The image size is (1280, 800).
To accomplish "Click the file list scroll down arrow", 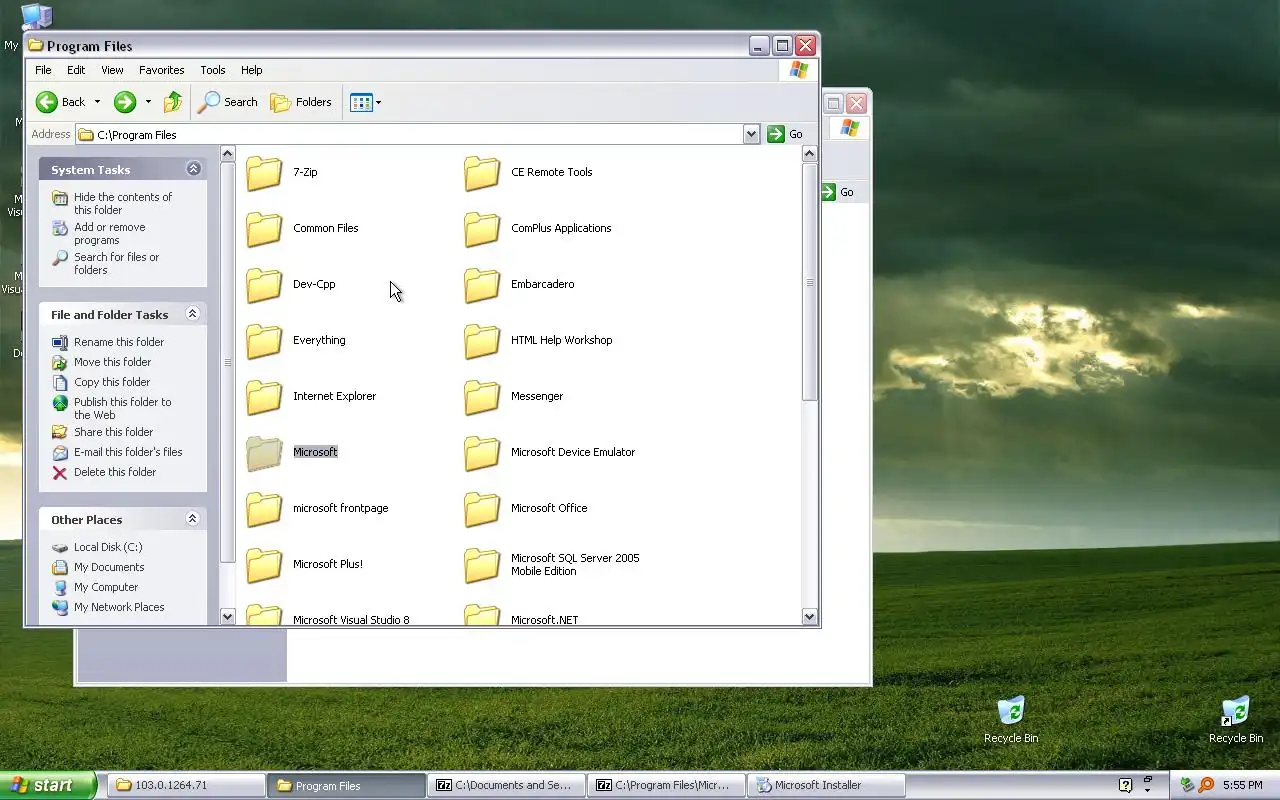I will (810, 617).
